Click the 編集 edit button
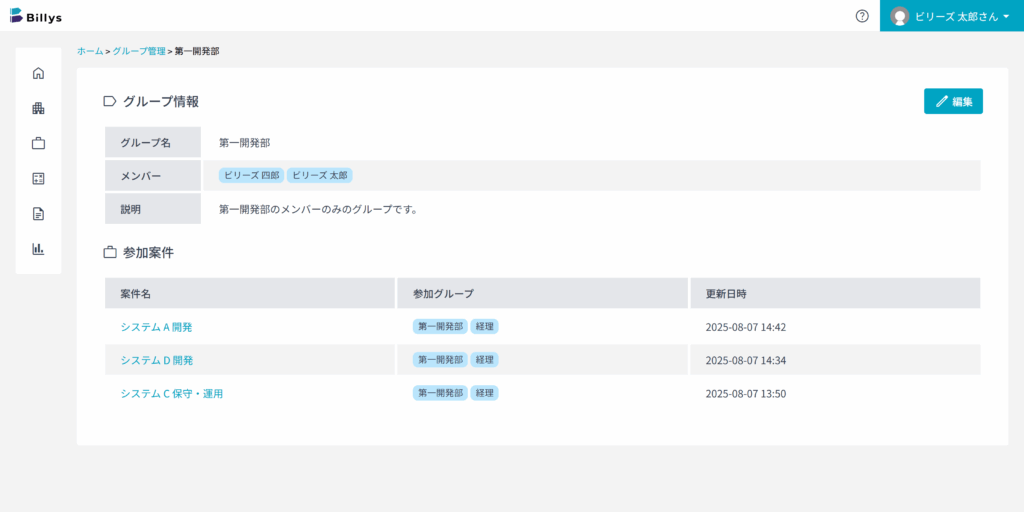The height and width of the screenshot is (512, 1024). pos(953,101)
